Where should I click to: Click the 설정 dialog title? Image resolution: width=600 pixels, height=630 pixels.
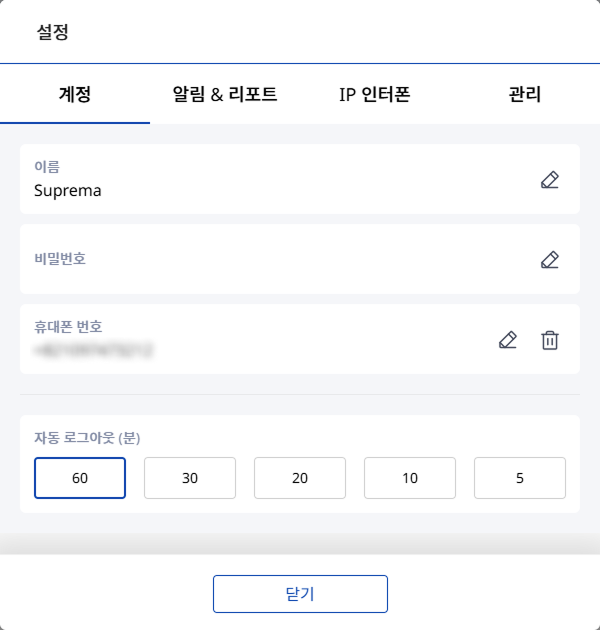pyautogui.click(x=52, y=32)
